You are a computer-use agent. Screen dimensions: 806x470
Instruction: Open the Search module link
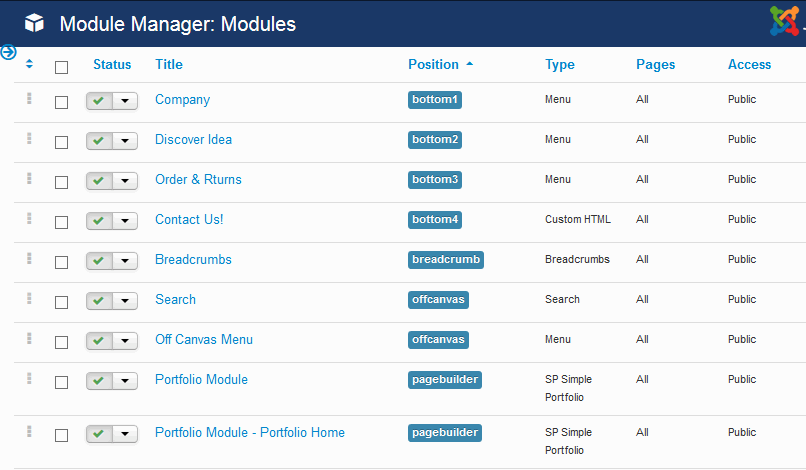coord(175,299)
